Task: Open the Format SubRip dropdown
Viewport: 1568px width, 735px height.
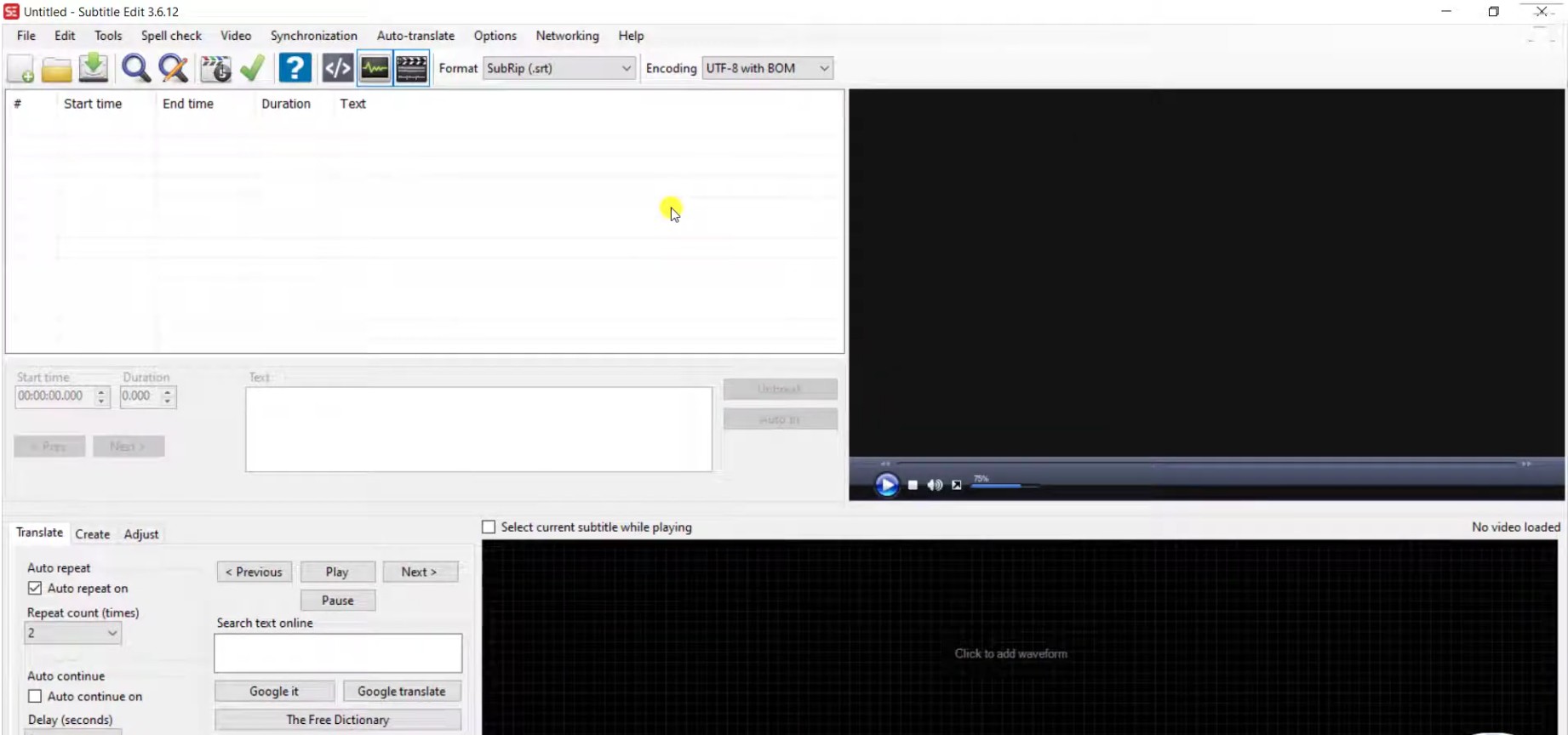Action: click(558, 68)
